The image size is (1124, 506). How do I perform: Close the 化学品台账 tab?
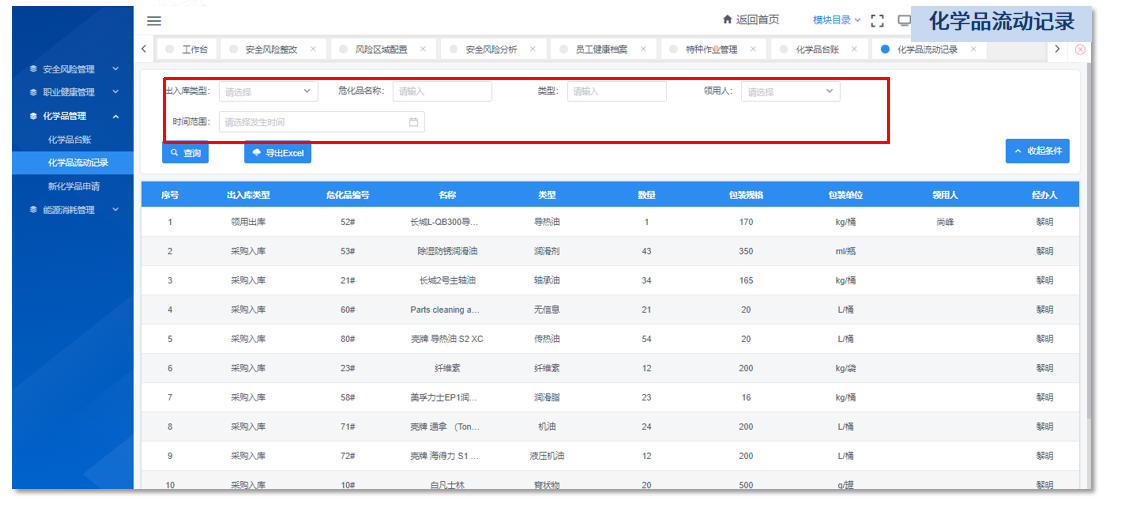click(853, 49)
